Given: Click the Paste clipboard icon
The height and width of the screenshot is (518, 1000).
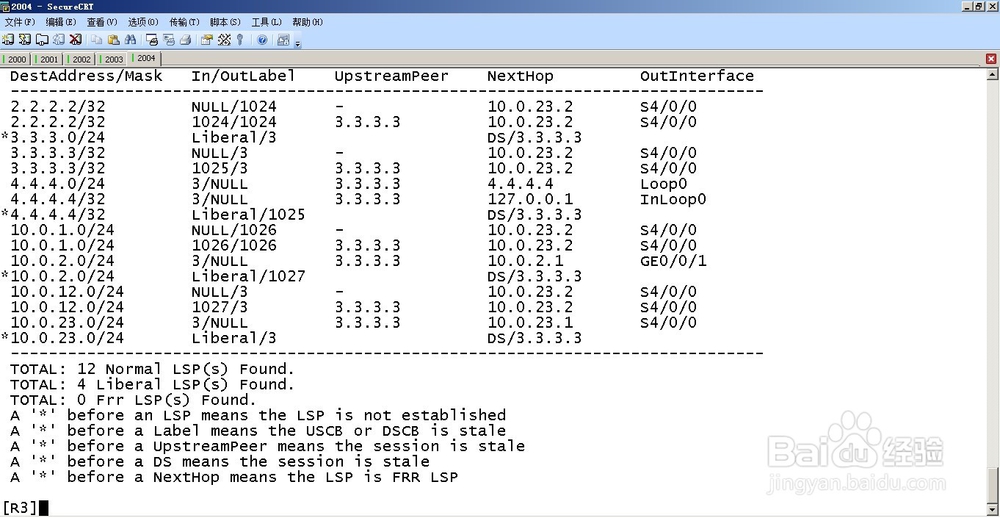Looking at the screenshot, I should tap(114, 40).
